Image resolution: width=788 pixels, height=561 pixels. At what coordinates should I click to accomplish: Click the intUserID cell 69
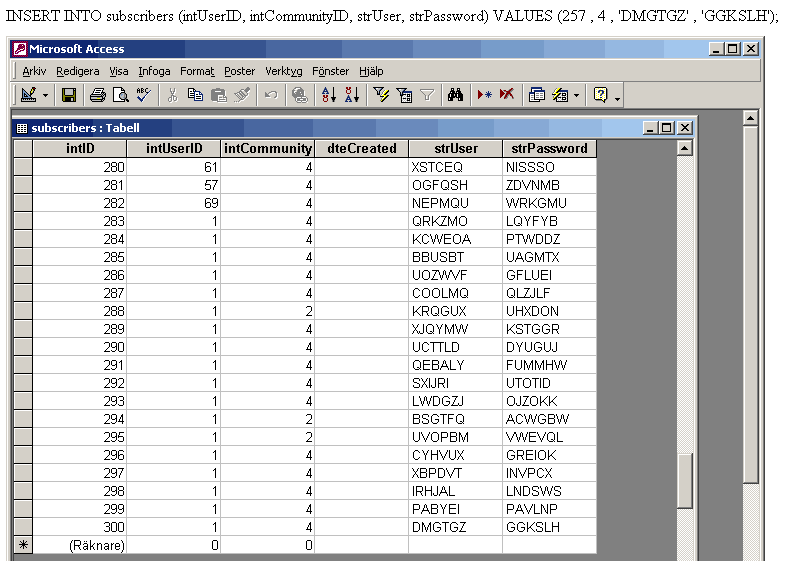point(173,203)
